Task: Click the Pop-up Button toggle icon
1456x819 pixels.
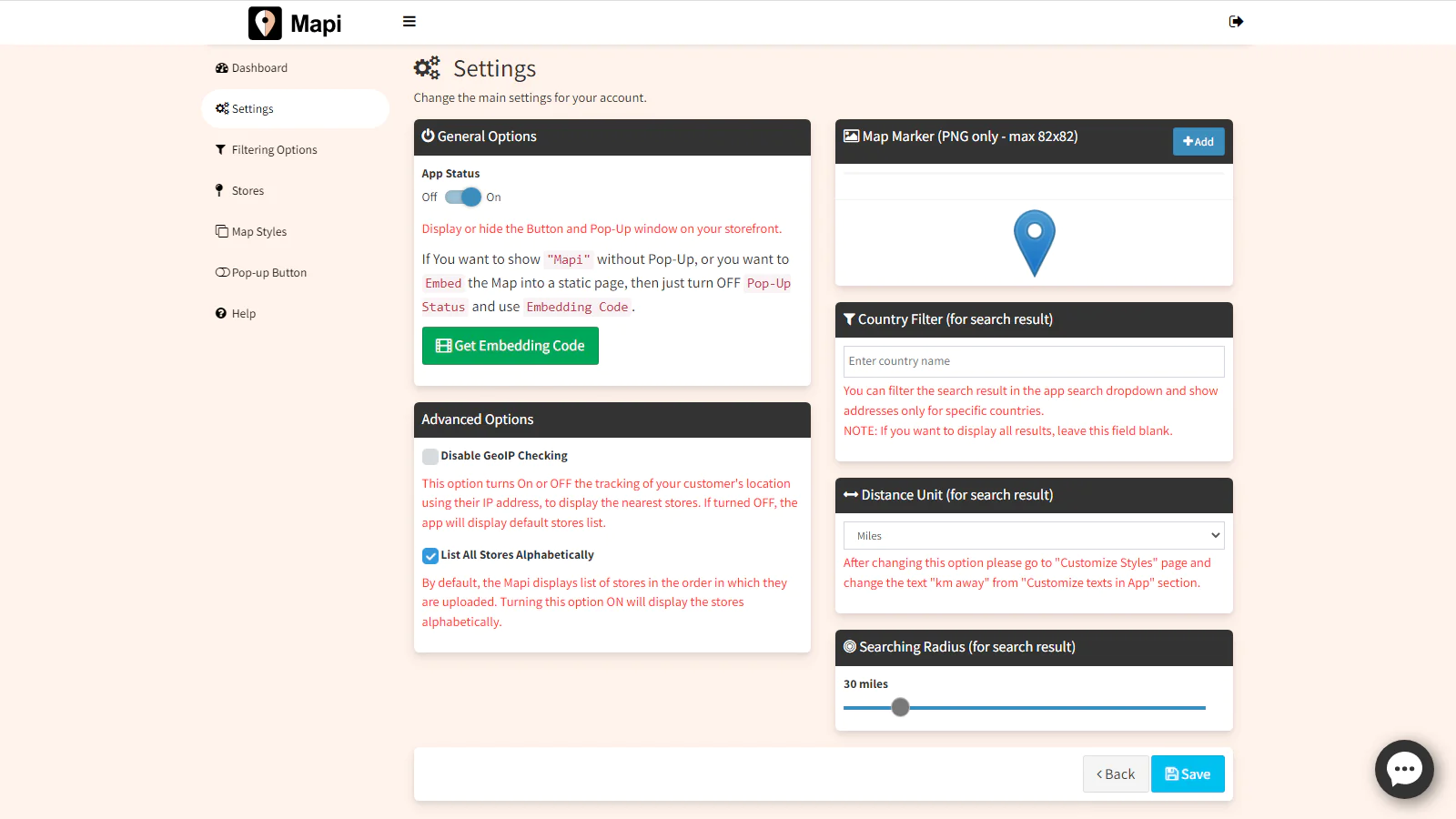Action: (x=222, y=273)
